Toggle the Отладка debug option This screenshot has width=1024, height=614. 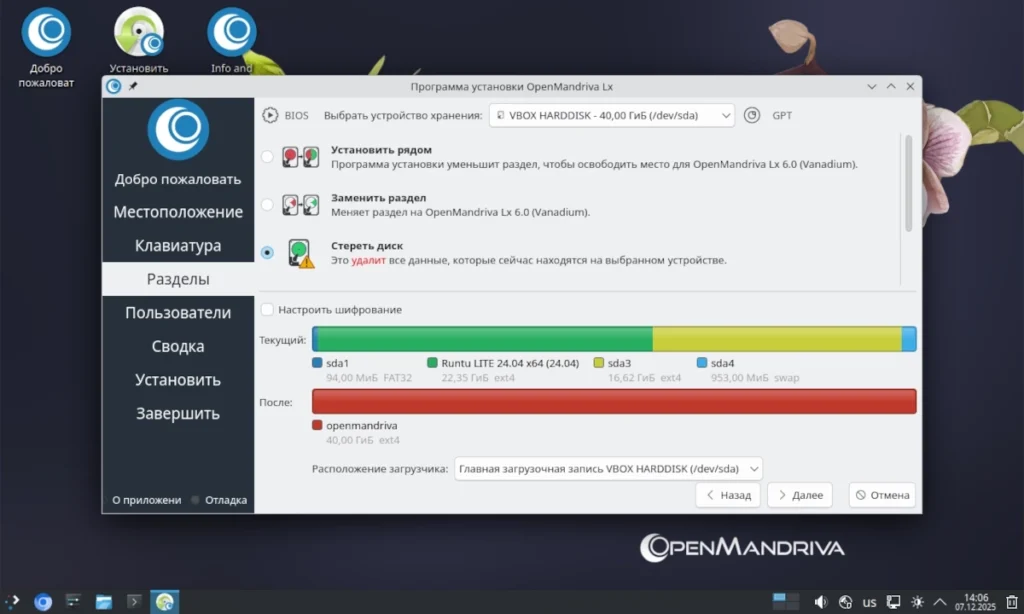pyautogui.click(x=219, y=500)
